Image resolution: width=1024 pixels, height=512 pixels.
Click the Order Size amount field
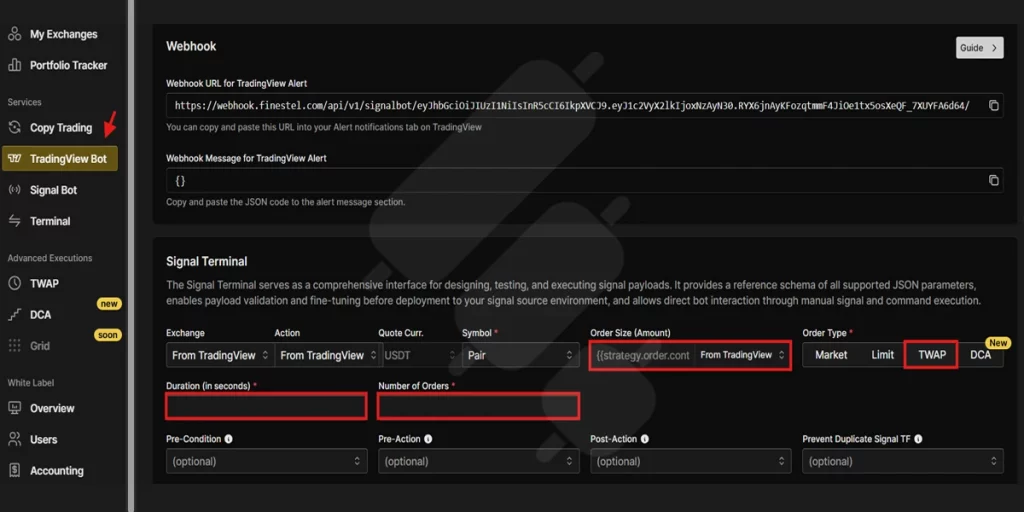643,355
